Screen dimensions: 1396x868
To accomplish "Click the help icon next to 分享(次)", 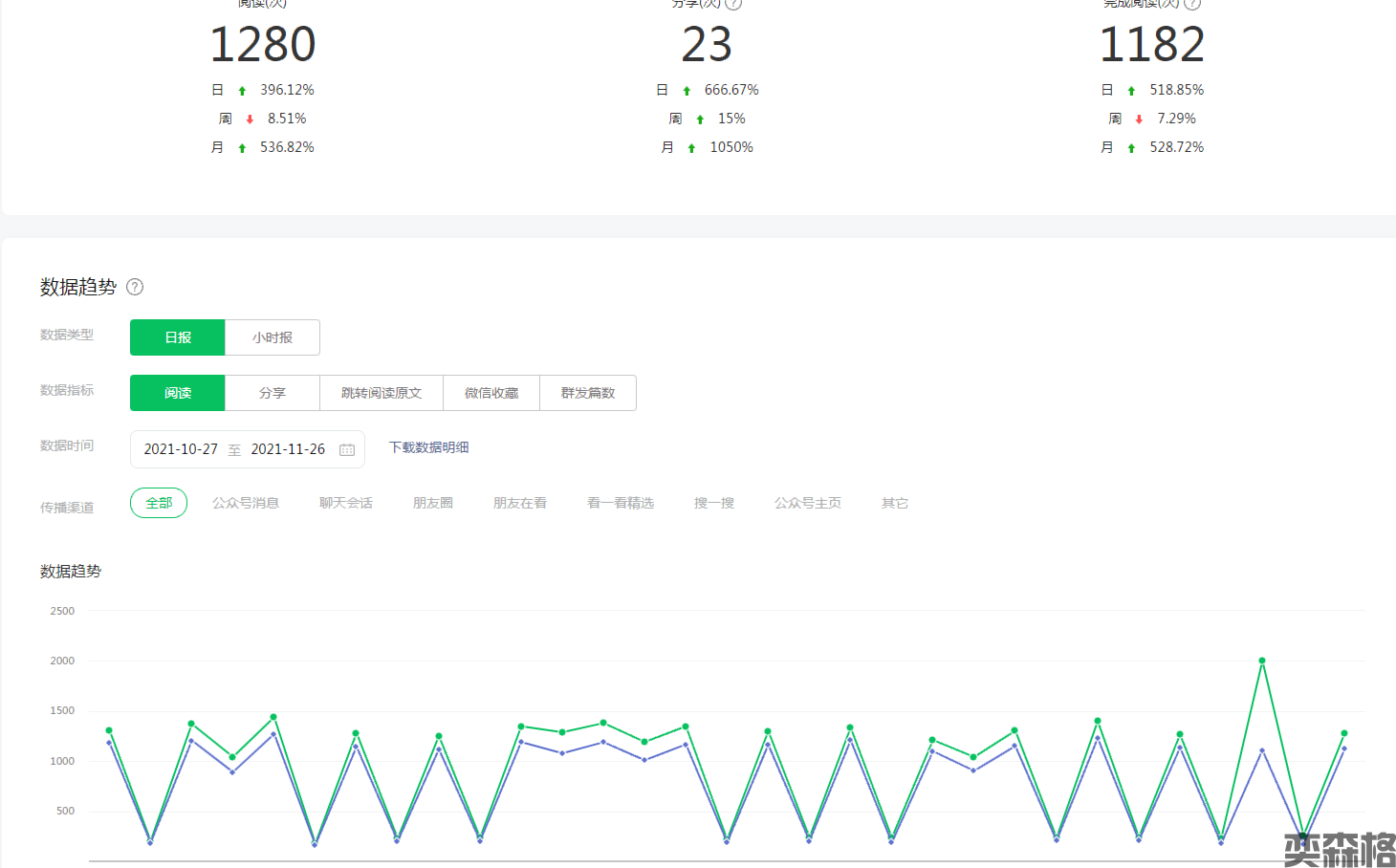I will tap(733, 3).
